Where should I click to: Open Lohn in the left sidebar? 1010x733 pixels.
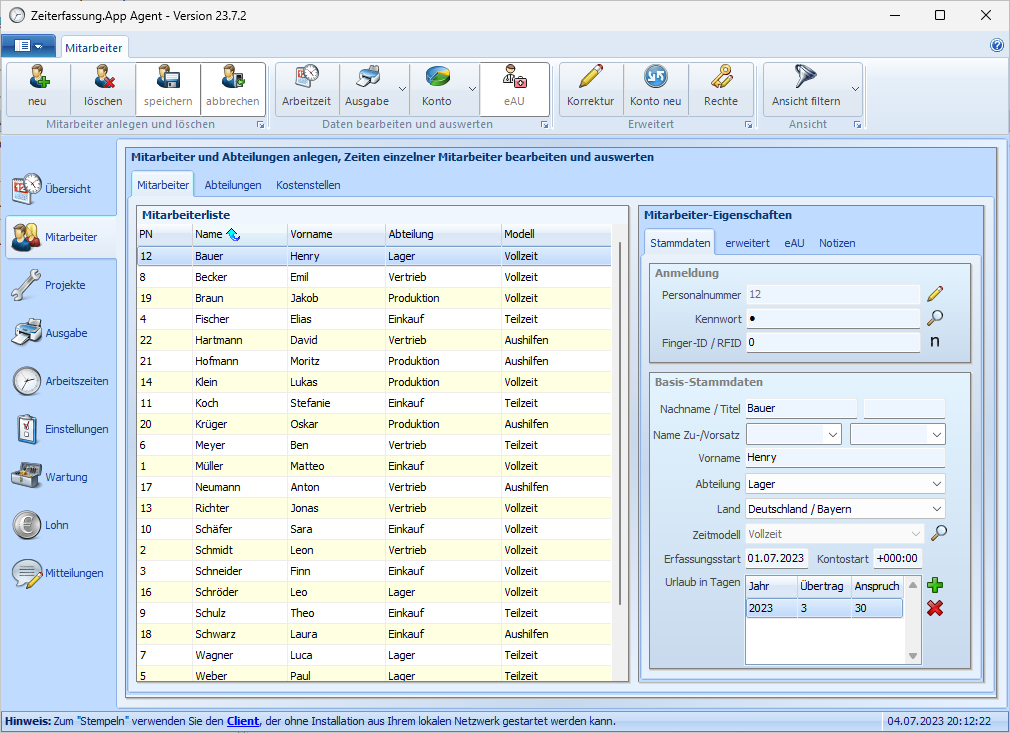pyautogui.click(x=57, y=525)
